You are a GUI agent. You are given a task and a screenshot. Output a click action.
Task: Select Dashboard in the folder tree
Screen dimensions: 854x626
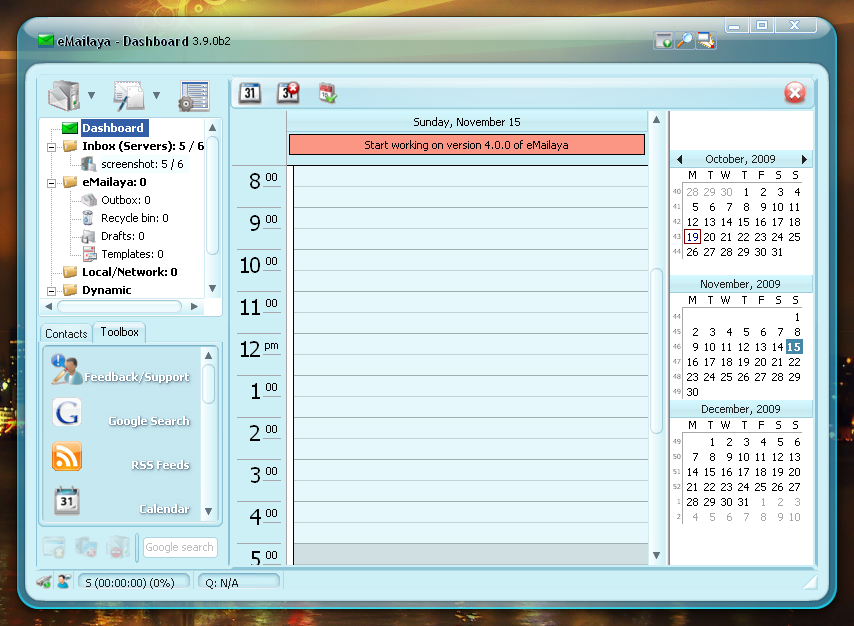113,128
